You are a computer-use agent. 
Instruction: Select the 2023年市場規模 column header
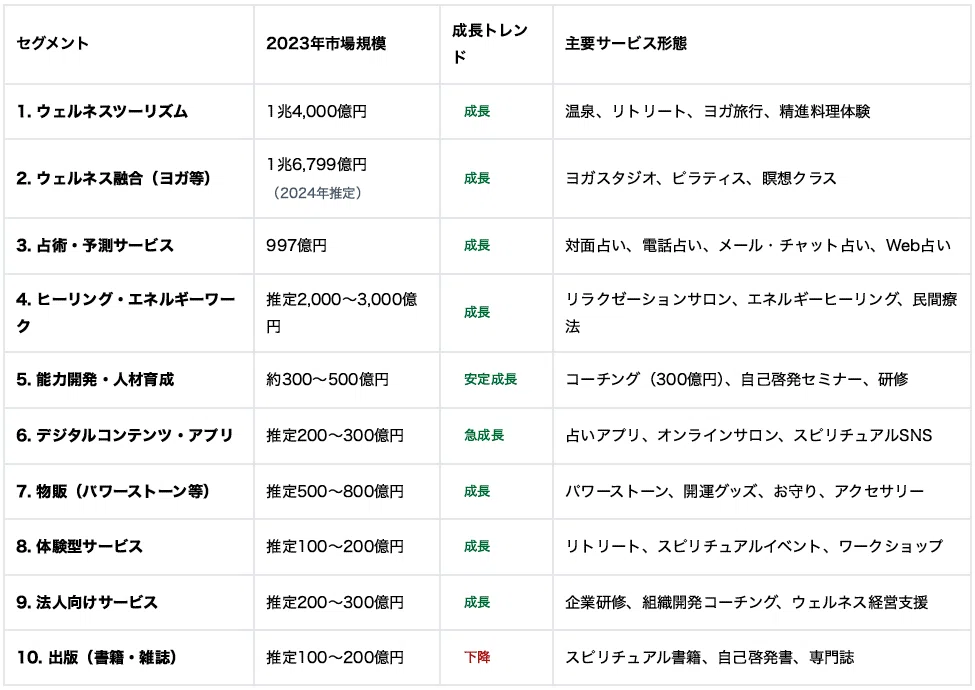point(326,44)
